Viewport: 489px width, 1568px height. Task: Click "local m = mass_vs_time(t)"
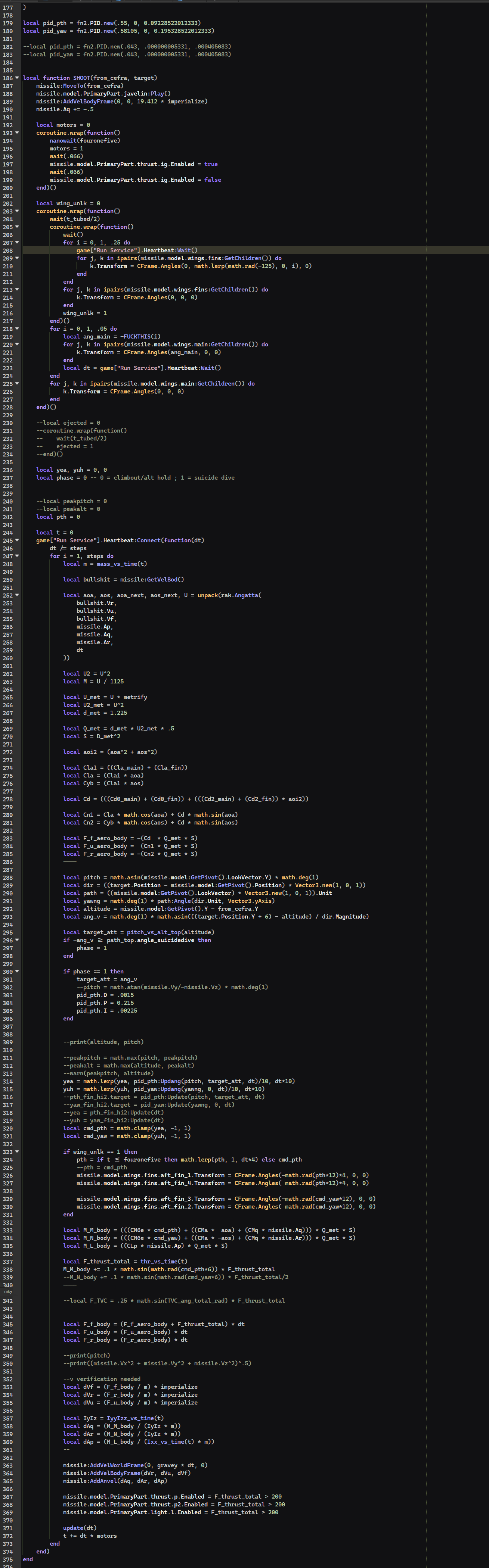click(105, 564)
